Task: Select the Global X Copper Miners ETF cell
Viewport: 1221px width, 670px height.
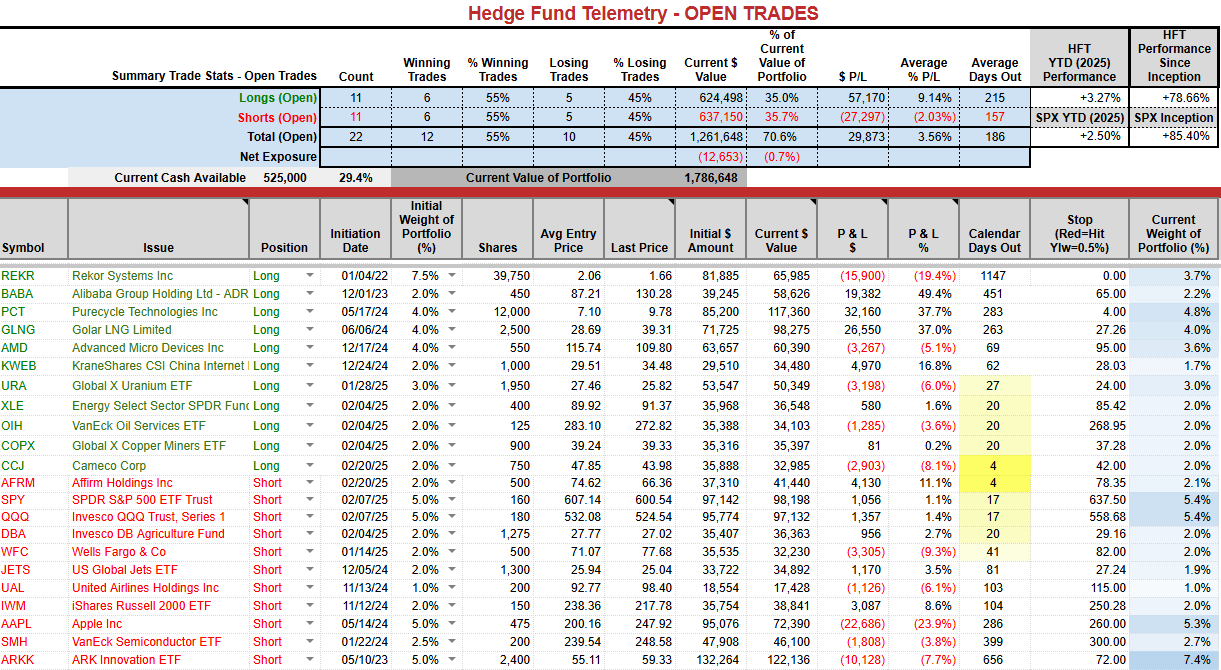Action: click(x=158, y=446)
